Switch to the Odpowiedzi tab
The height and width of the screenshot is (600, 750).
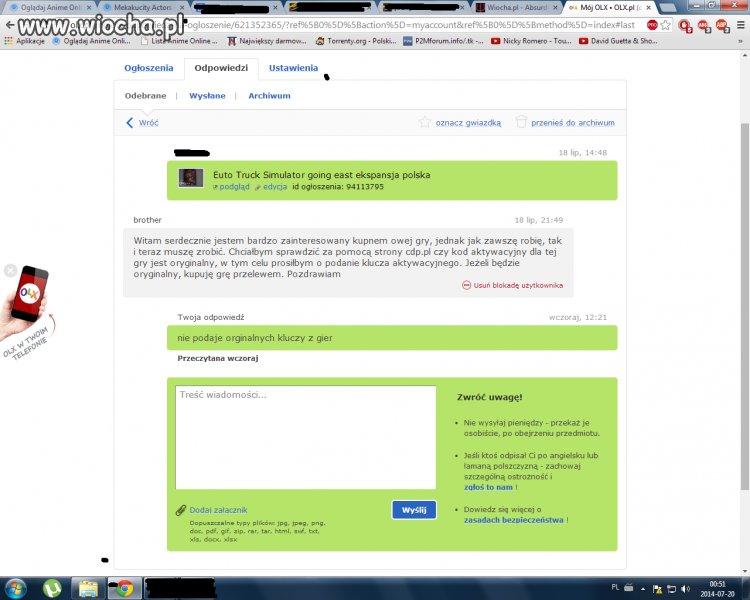click(221, 68)
